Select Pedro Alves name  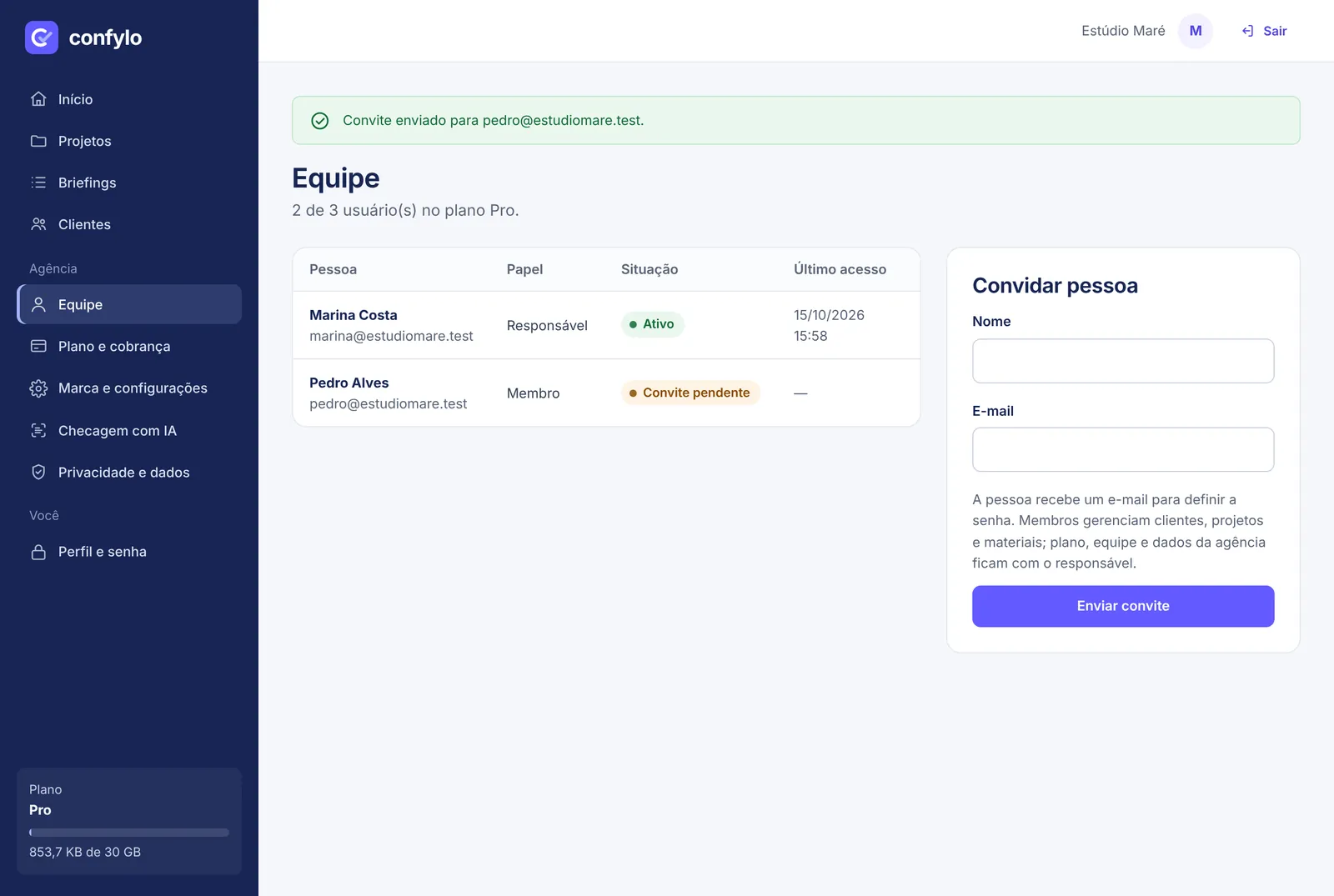pos(349,383)
